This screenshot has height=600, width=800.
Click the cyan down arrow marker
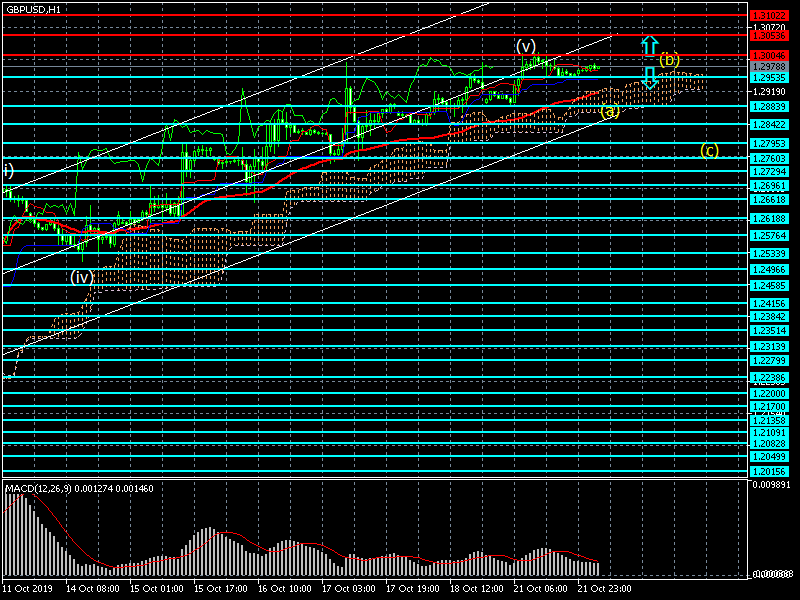pos(649,78)
